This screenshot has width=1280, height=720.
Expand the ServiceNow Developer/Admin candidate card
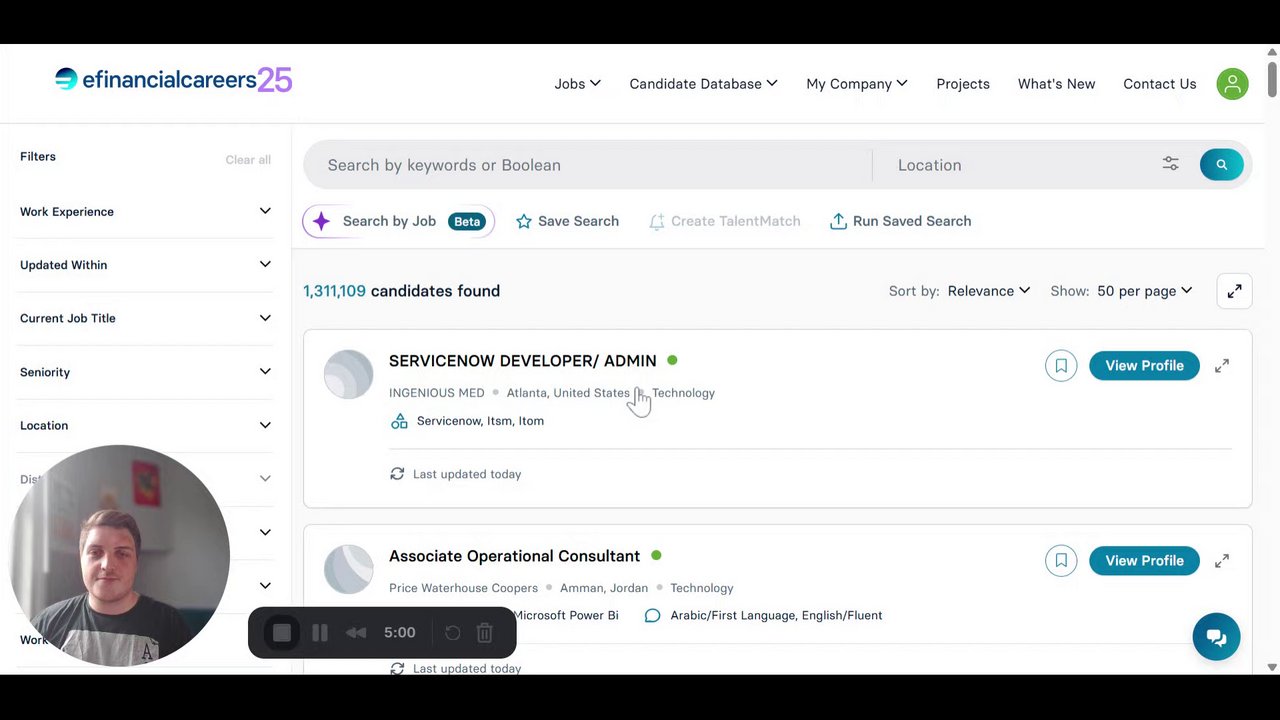point(1222,366)
